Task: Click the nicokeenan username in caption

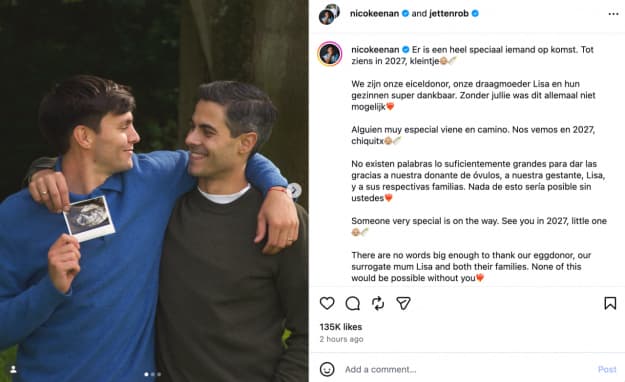Action: coord(375,50)
